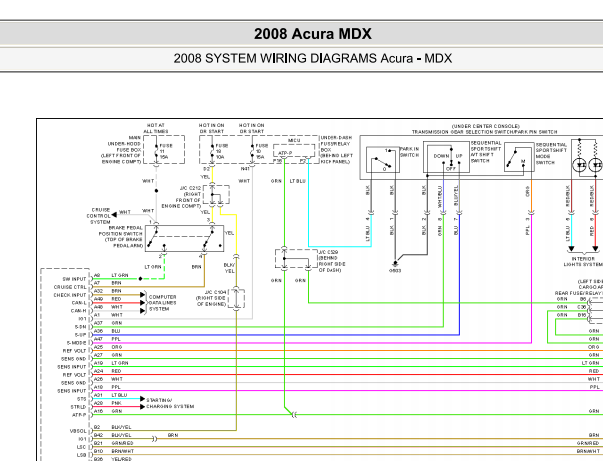603x461 pixels.
Task: Click pin 'B21' with GRN/RED wire
Action: click(98, 443)
